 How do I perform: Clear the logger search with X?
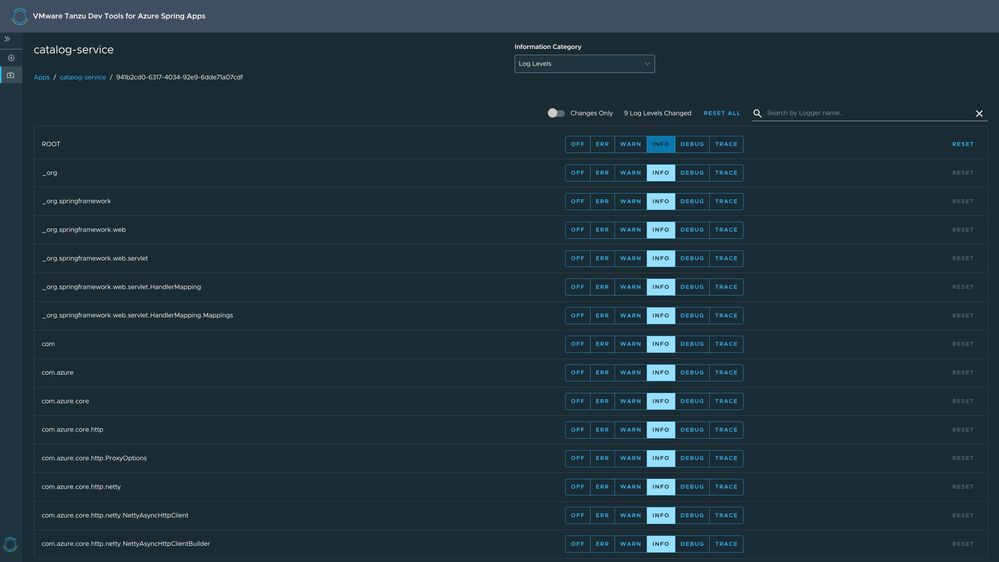979,113
